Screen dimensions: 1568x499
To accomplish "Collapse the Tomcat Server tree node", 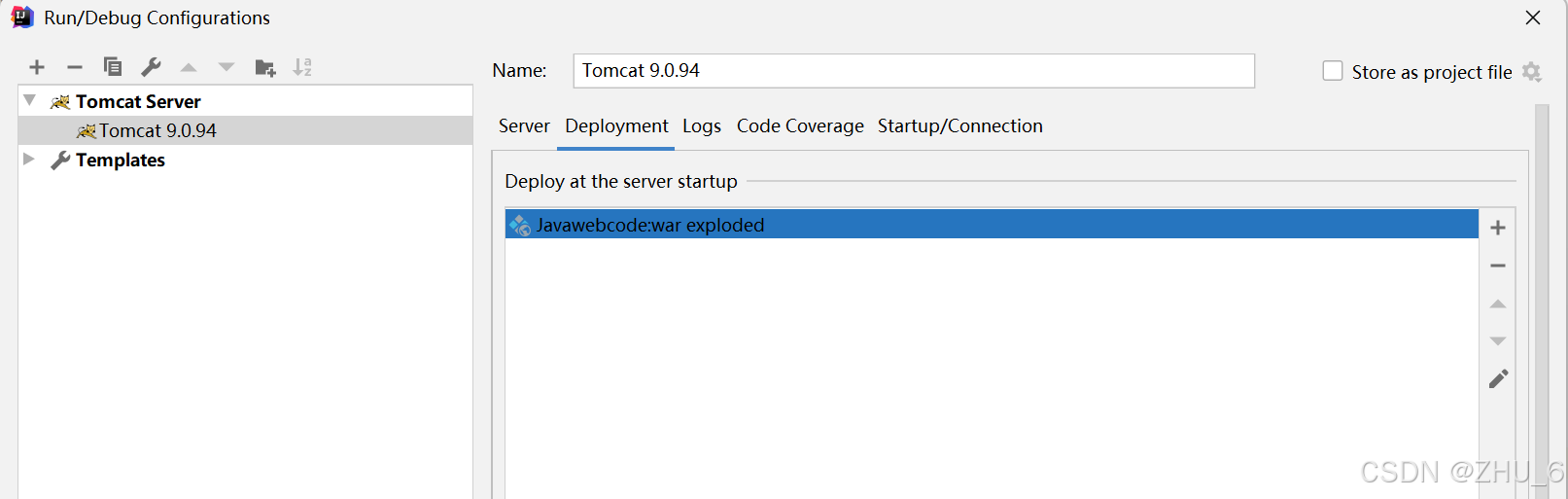I will [30, 100].
